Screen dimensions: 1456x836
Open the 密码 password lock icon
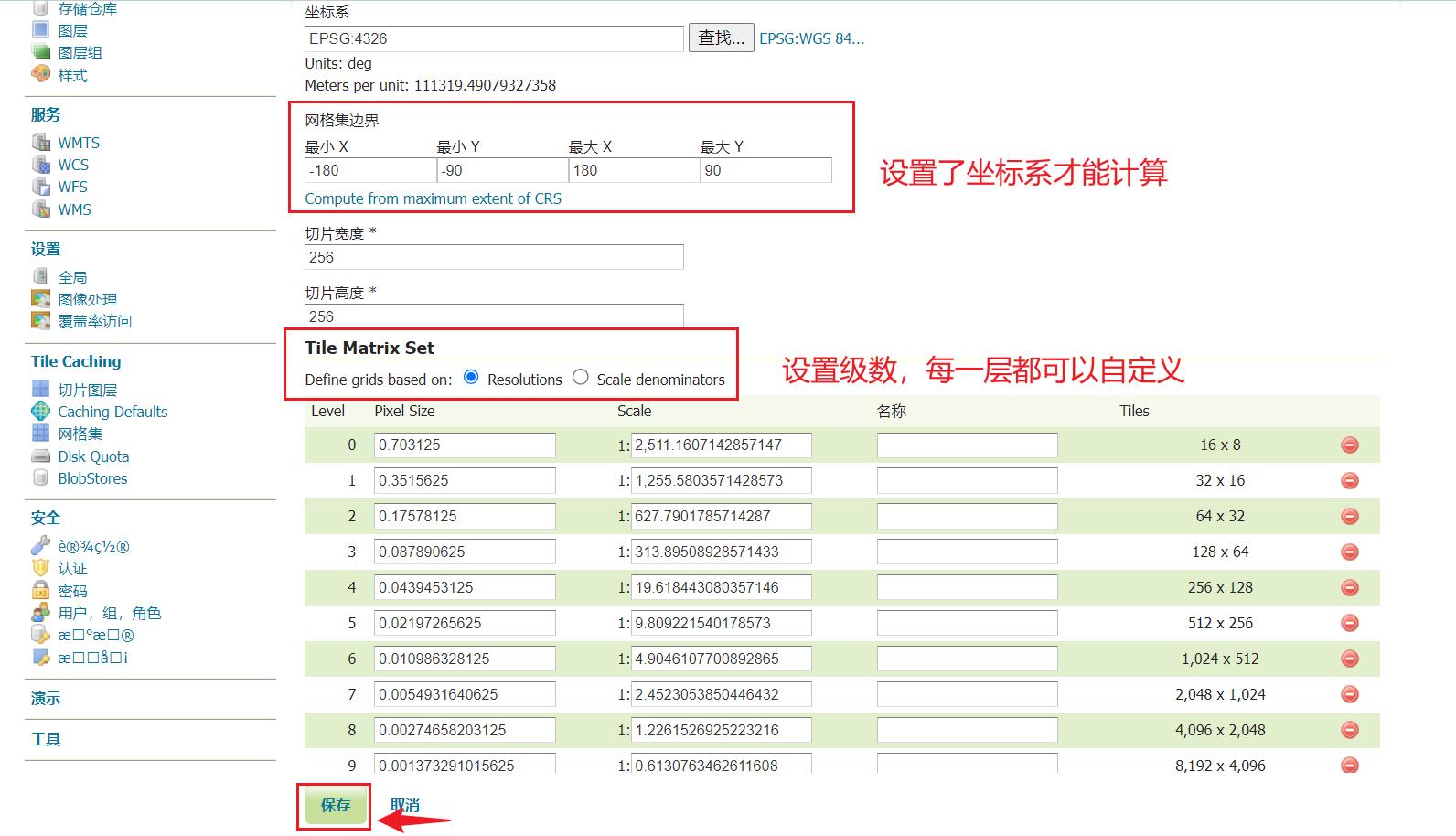coord(40,590)
